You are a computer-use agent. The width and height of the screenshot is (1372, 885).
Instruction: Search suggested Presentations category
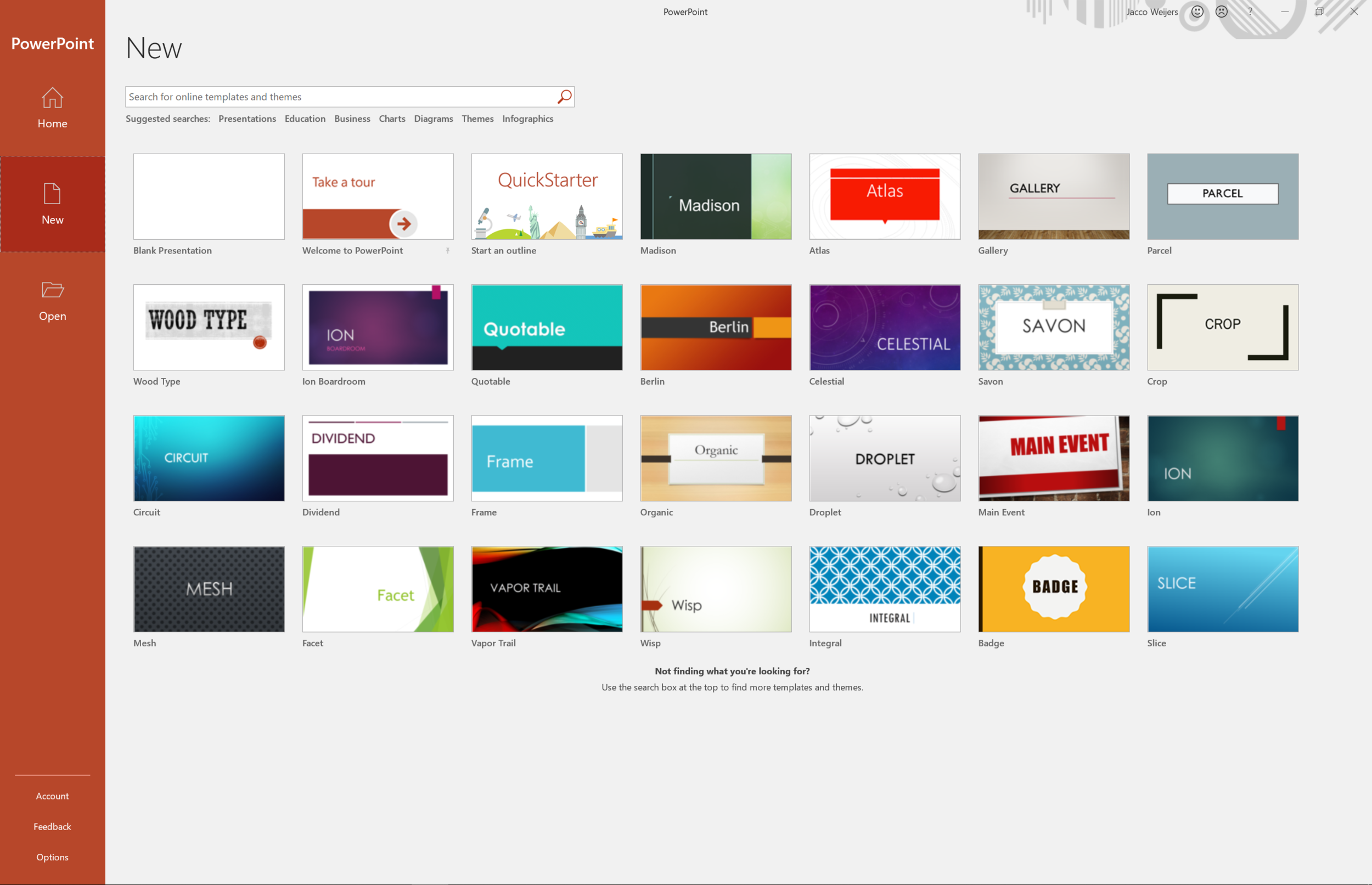(247, 119)
